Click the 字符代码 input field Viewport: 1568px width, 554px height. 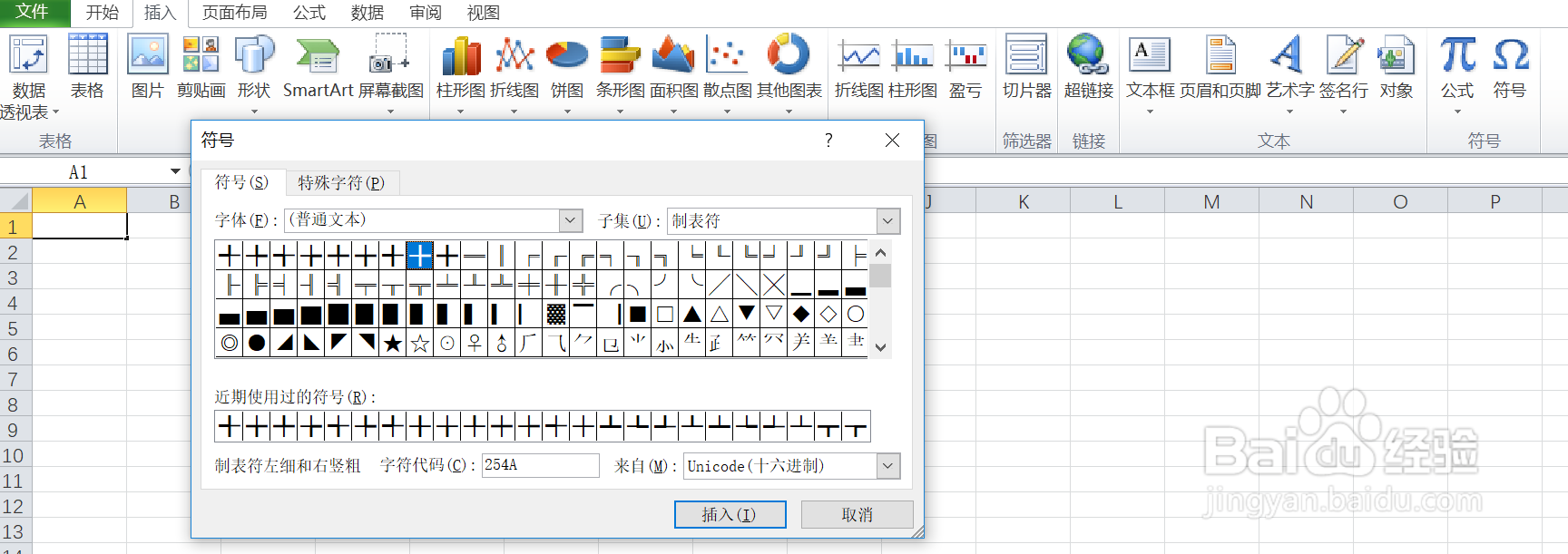pyautogui.click(x=540, y=465)
